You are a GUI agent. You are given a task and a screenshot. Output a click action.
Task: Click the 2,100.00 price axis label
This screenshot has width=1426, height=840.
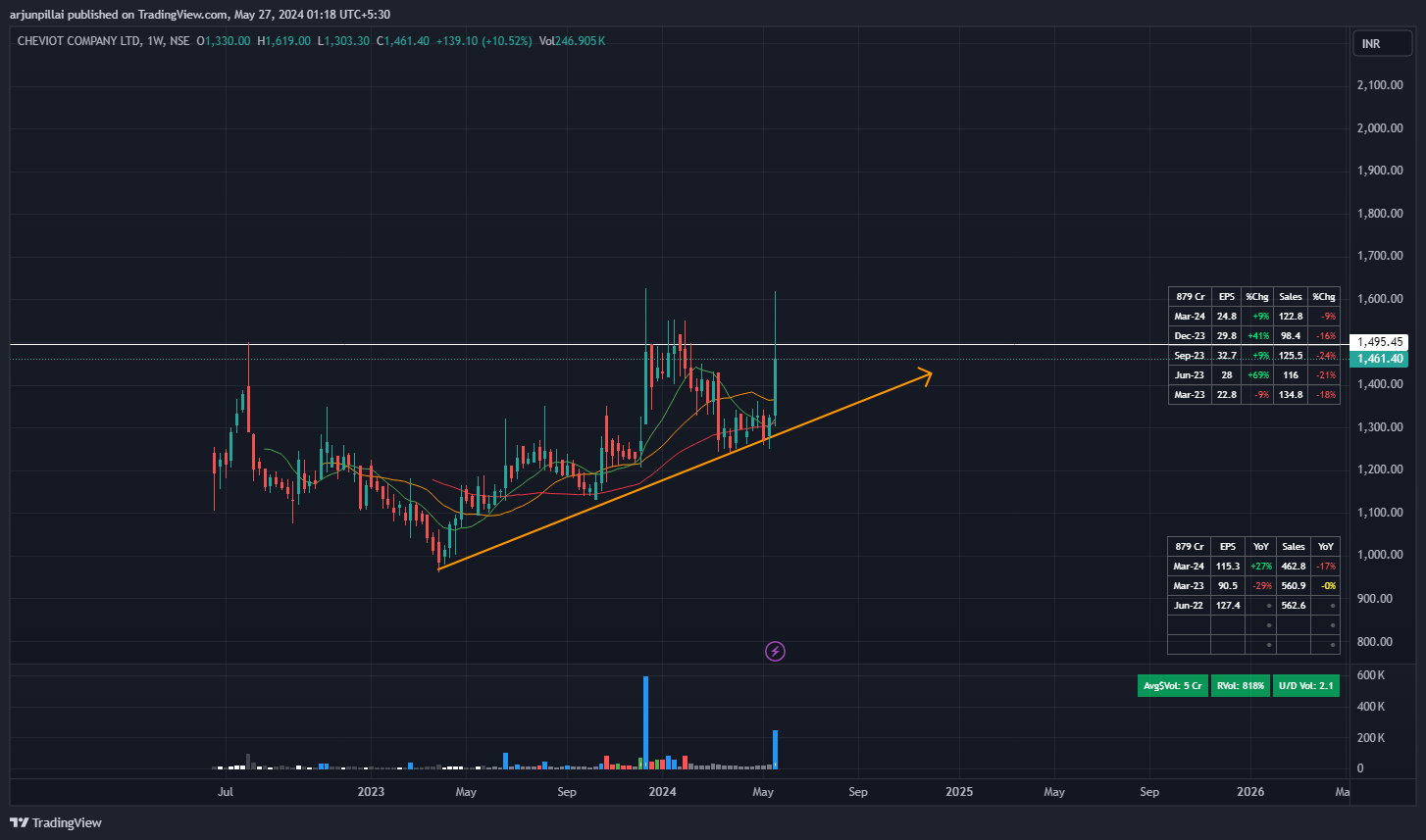click(x=1379, y=85)
